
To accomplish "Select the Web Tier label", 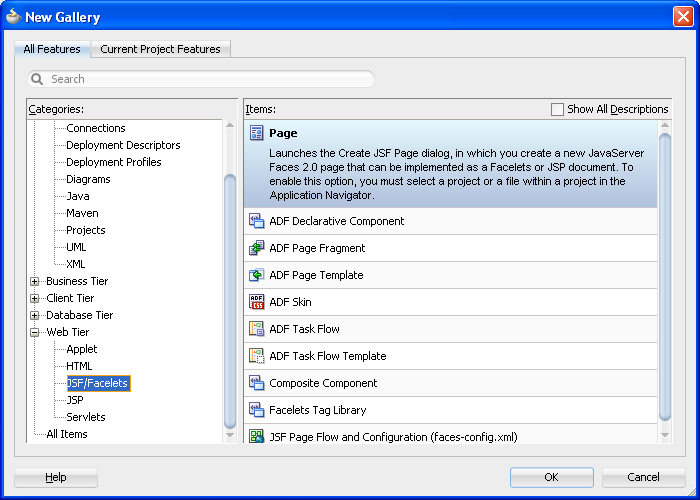I will click(68, 332).
